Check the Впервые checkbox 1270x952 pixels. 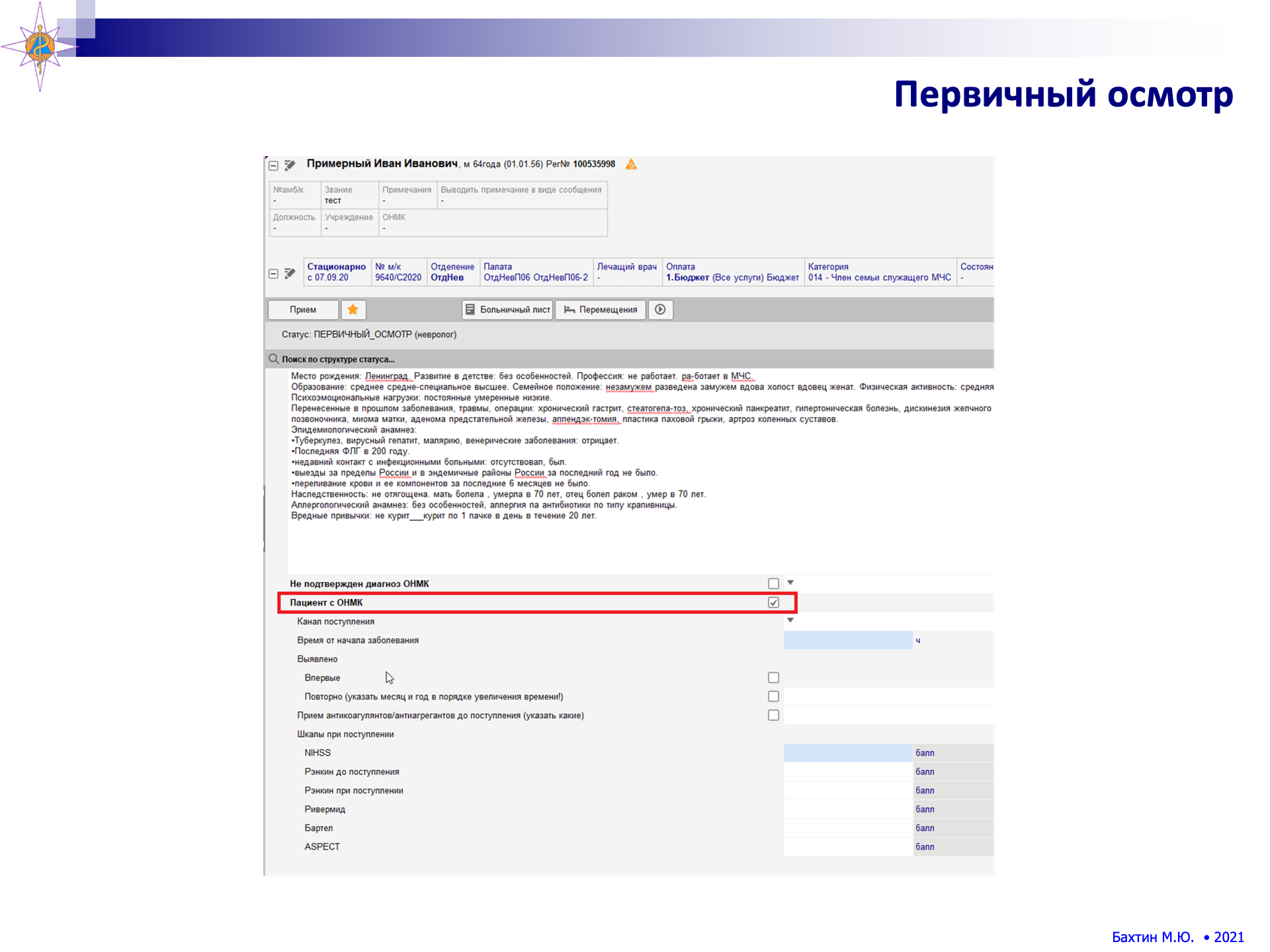tap(773, 678)
